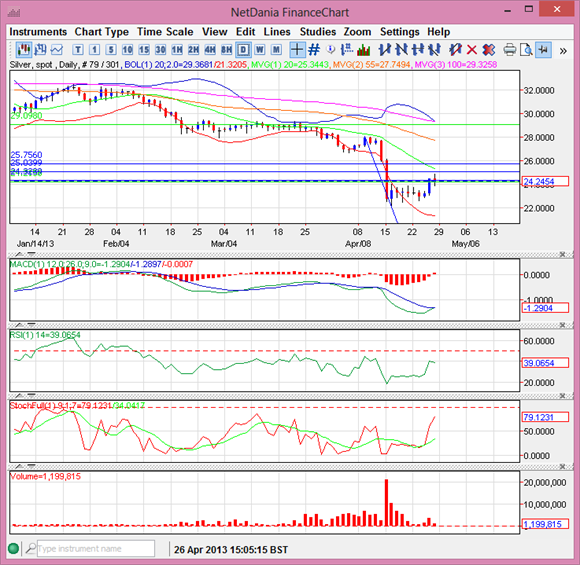The width and height of the screenshot is (580, 565).
Task: Click up arrow above RSI panel
Action: 19,325
